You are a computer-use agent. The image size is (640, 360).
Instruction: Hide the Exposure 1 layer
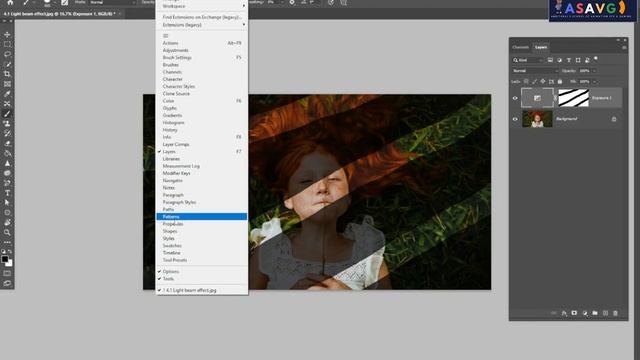point(515,98)
